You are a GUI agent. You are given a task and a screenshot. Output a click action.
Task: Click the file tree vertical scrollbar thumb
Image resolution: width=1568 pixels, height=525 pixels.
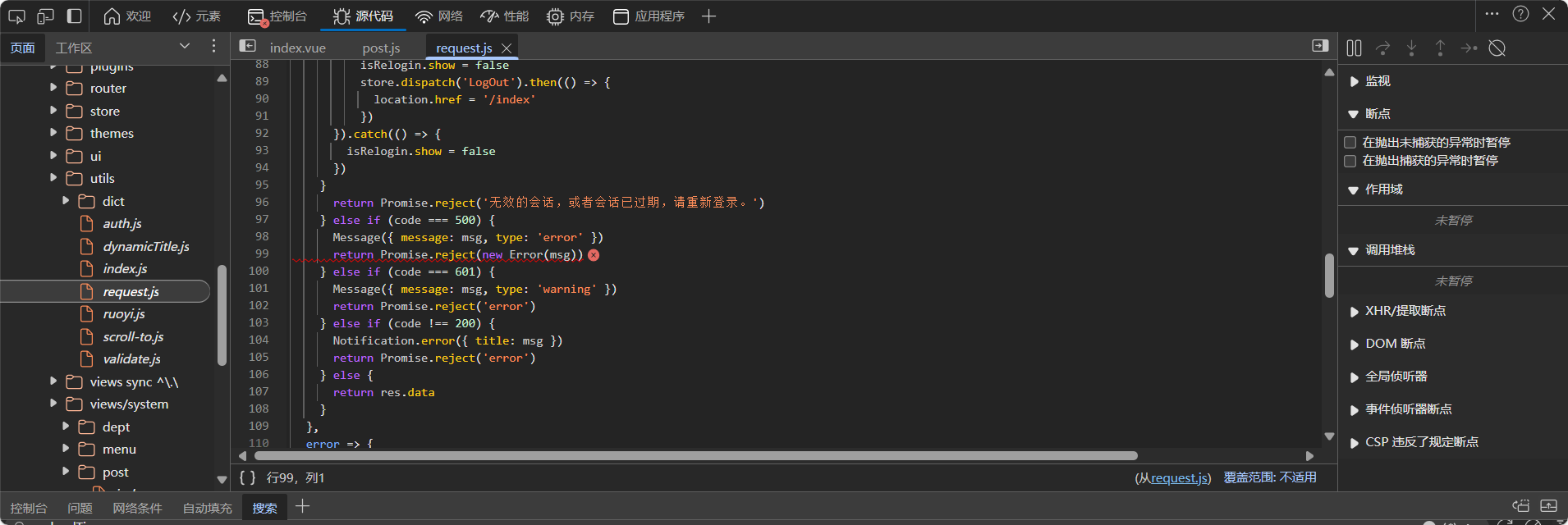(x=221, y=314)
